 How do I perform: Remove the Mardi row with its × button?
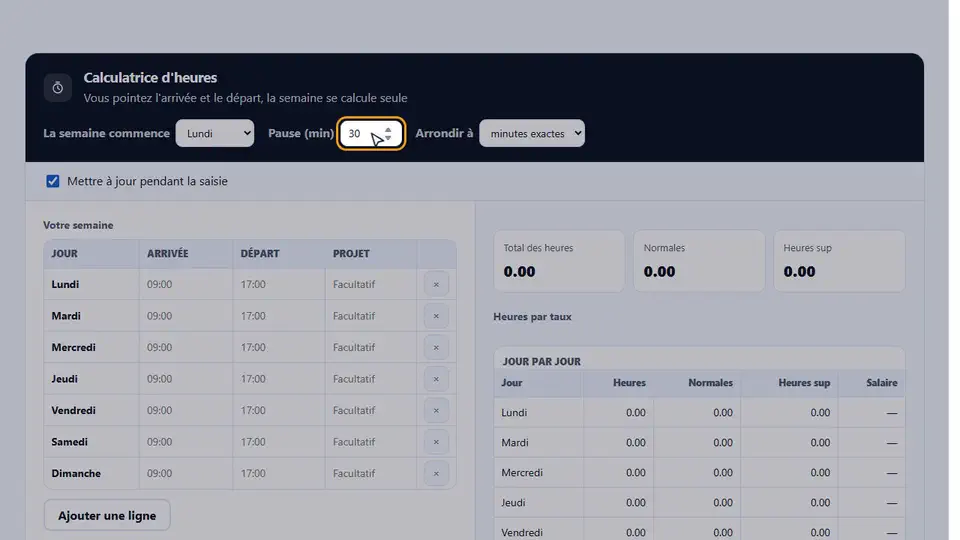click(x=436, y=316)
